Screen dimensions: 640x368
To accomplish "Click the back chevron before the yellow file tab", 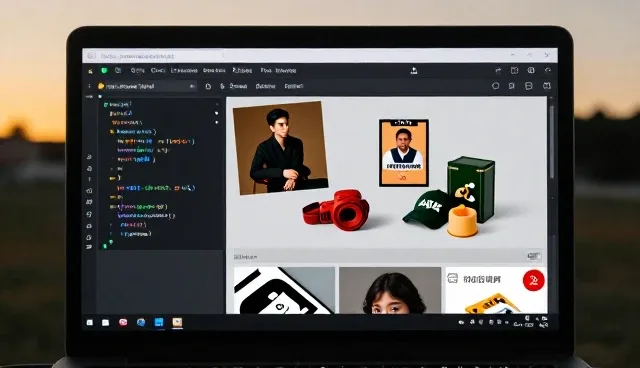I will tap(89, 86).
